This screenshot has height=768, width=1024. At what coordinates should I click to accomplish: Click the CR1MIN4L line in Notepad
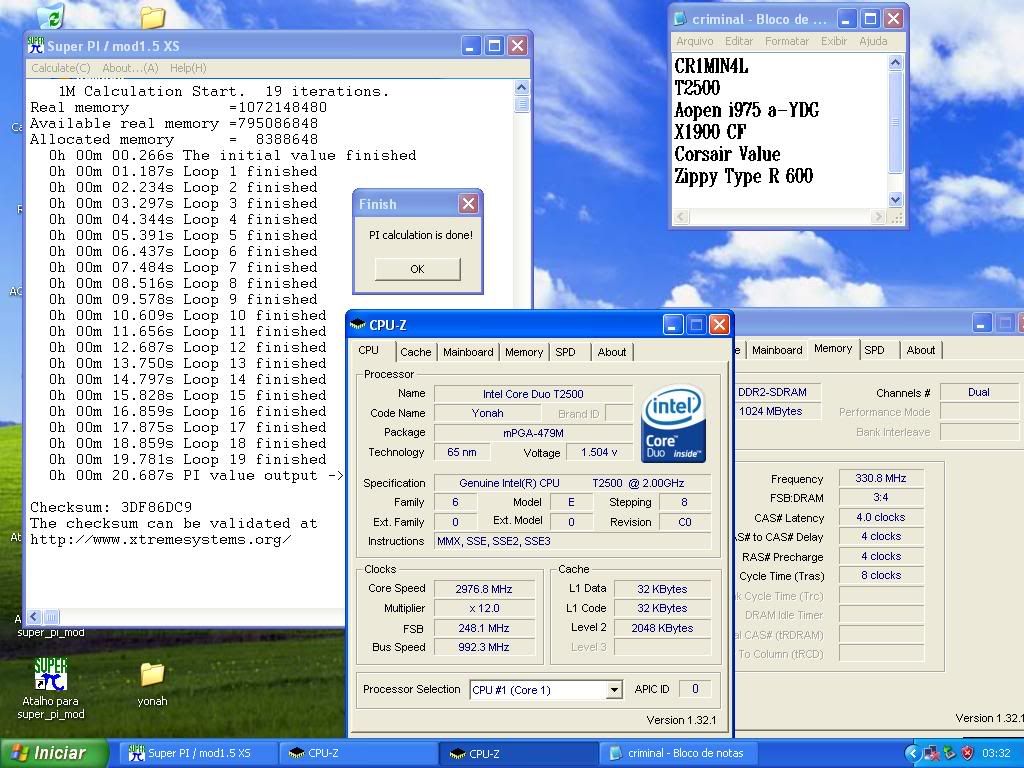point(711,66)
